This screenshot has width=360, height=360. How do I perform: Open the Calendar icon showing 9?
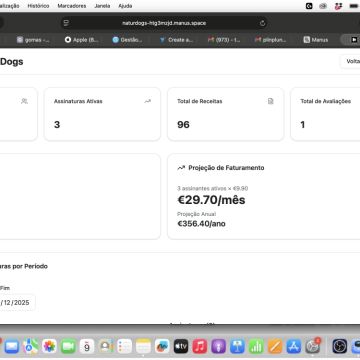87,346
